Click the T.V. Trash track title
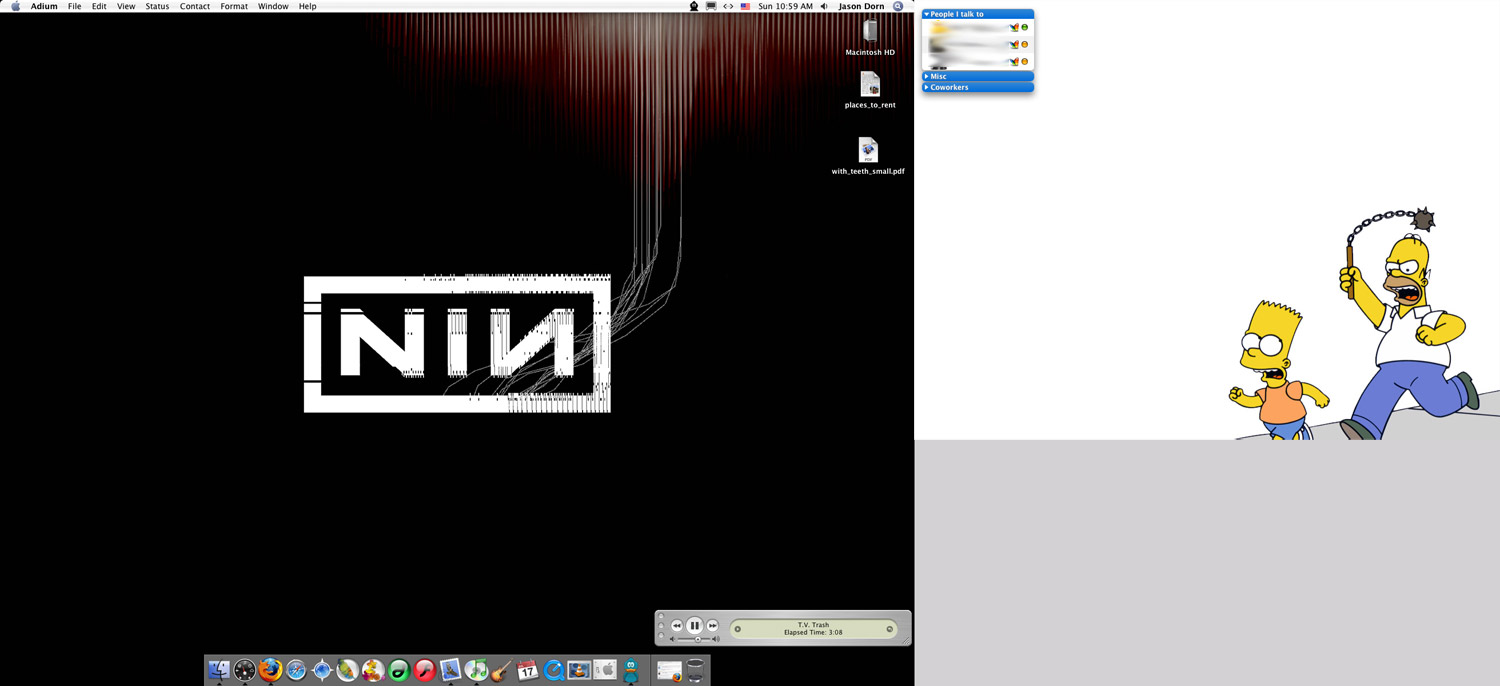Image resolution: width=1500 pixels, height=686 pixels. click(813, 625)
